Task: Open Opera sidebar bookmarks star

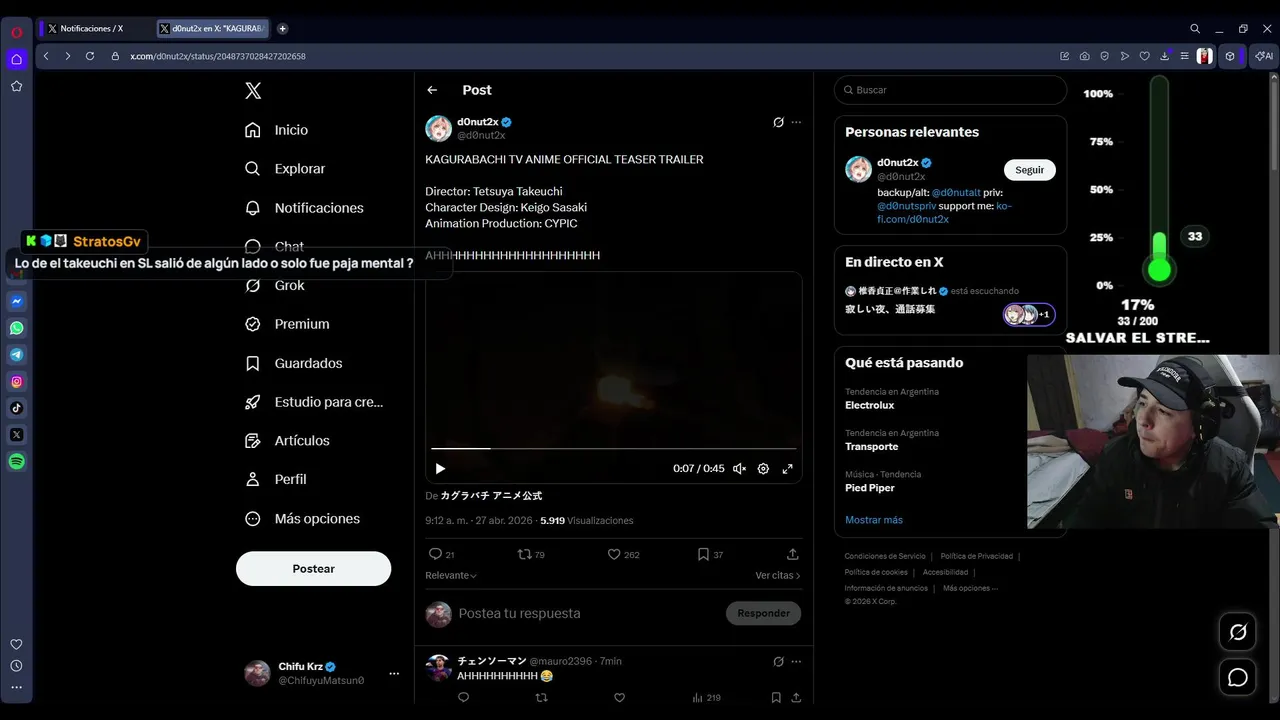Action: pos(16,86)
